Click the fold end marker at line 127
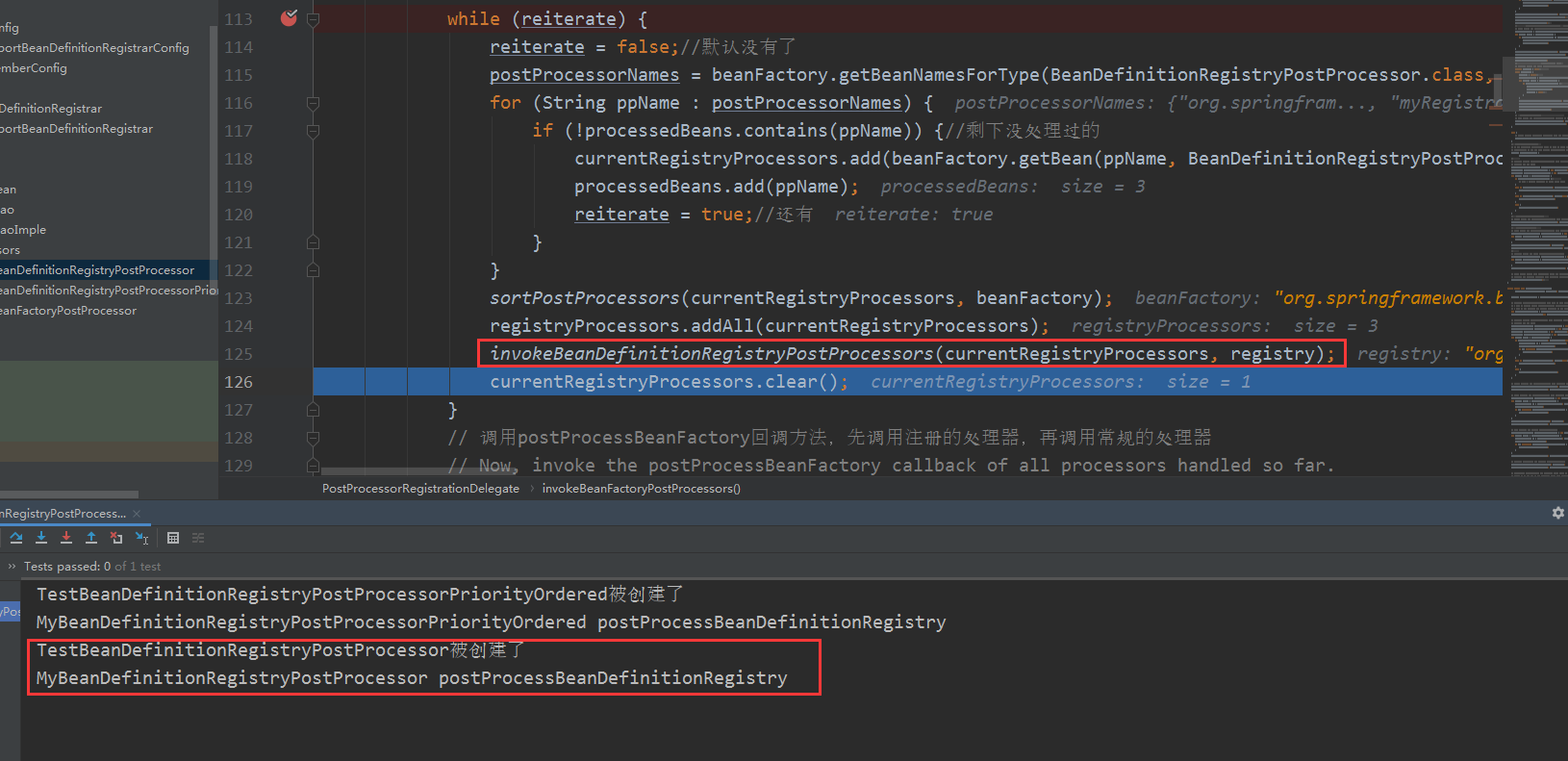 [x=313, y=410]
